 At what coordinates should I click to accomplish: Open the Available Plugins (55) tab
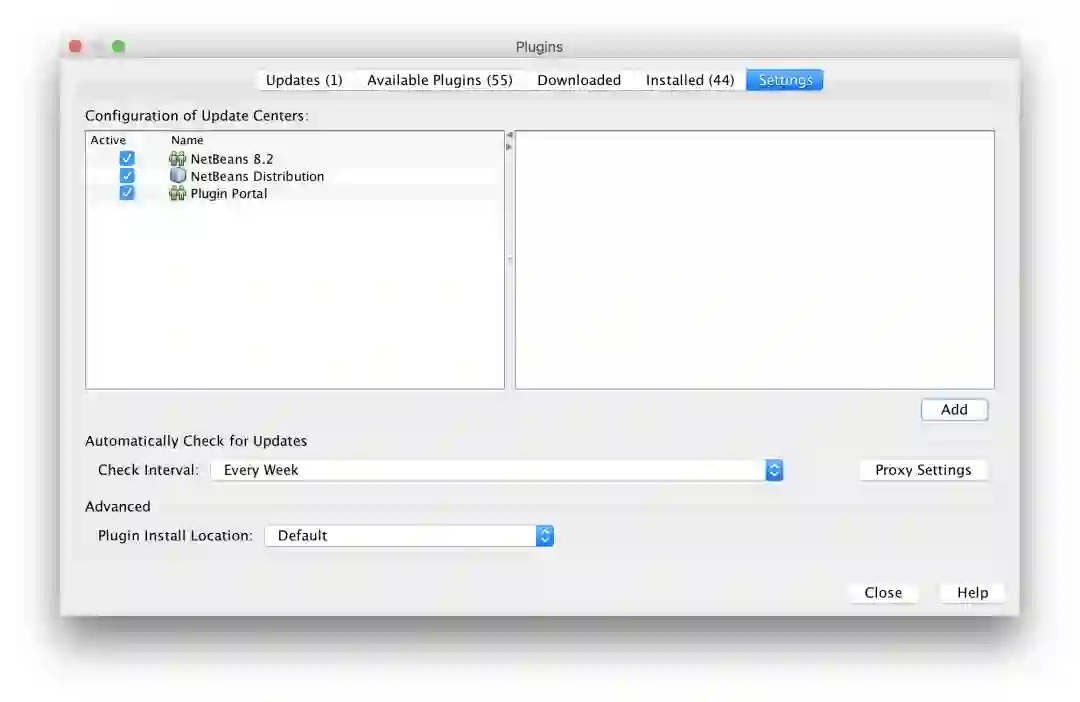click(x=439, y=80)
